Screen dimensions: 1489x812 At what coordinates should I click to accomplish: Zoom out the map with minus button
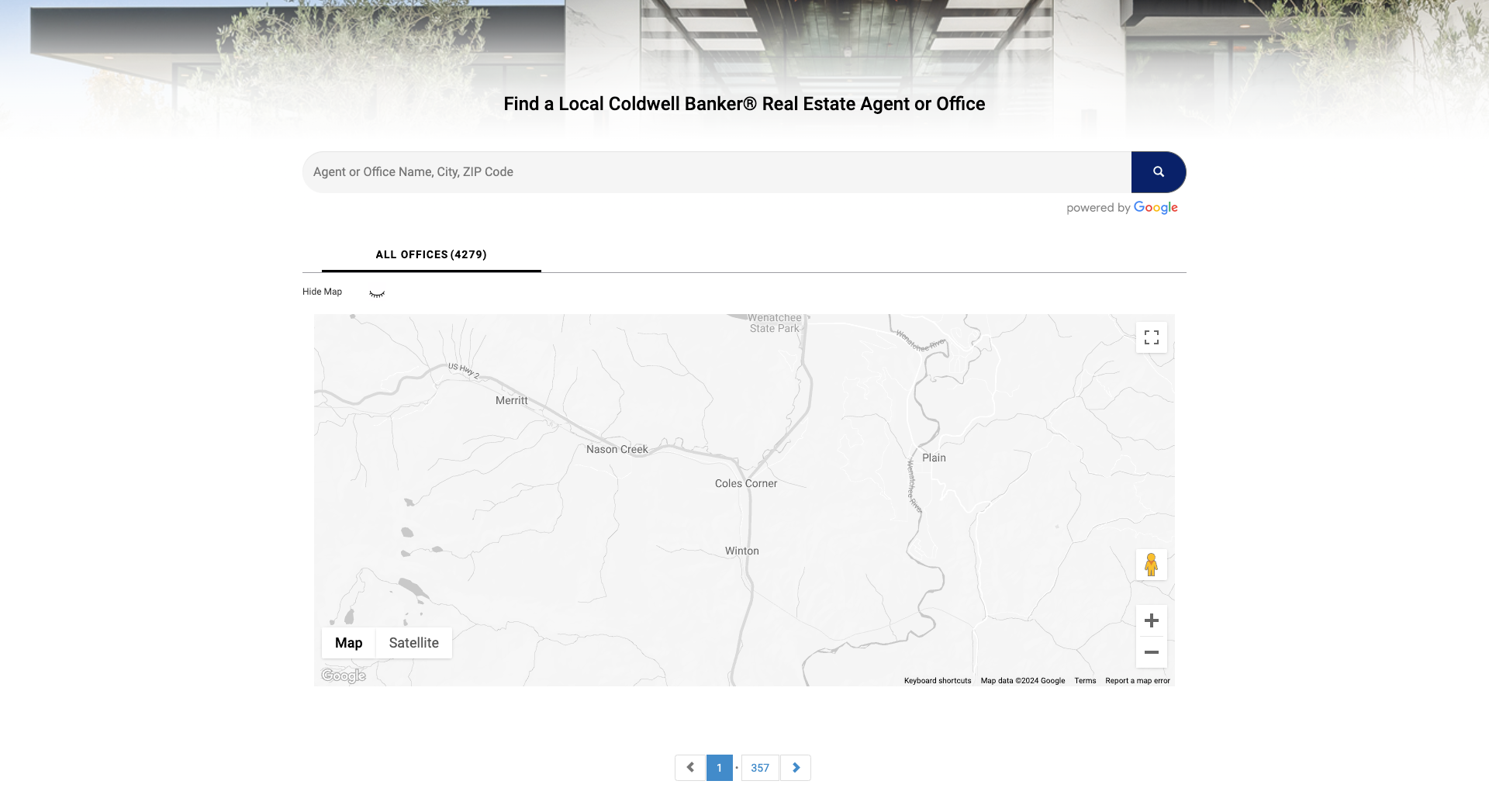pos(1152,652)
